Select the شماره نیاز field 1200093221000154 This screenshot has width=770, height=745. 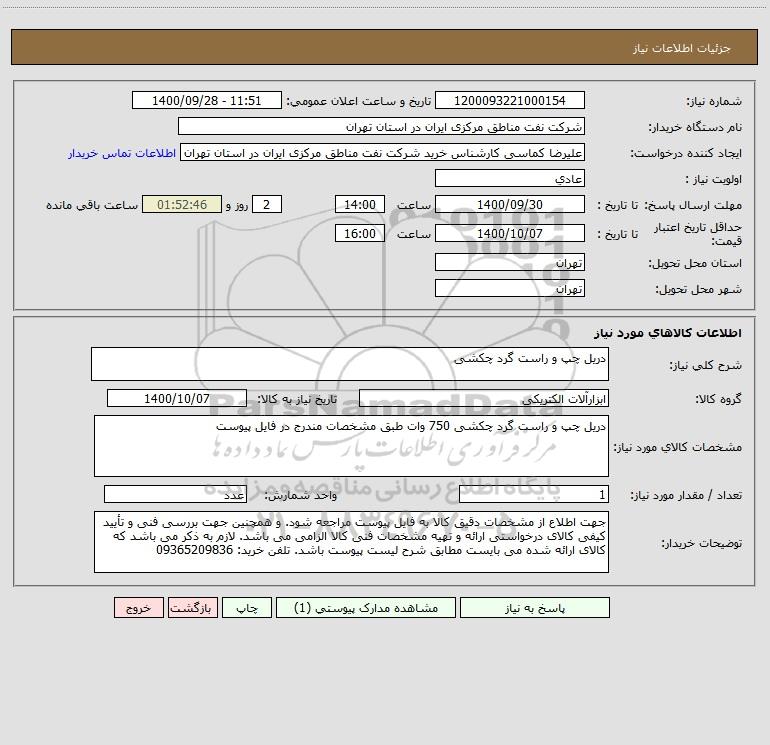click(x=510, y=100)
